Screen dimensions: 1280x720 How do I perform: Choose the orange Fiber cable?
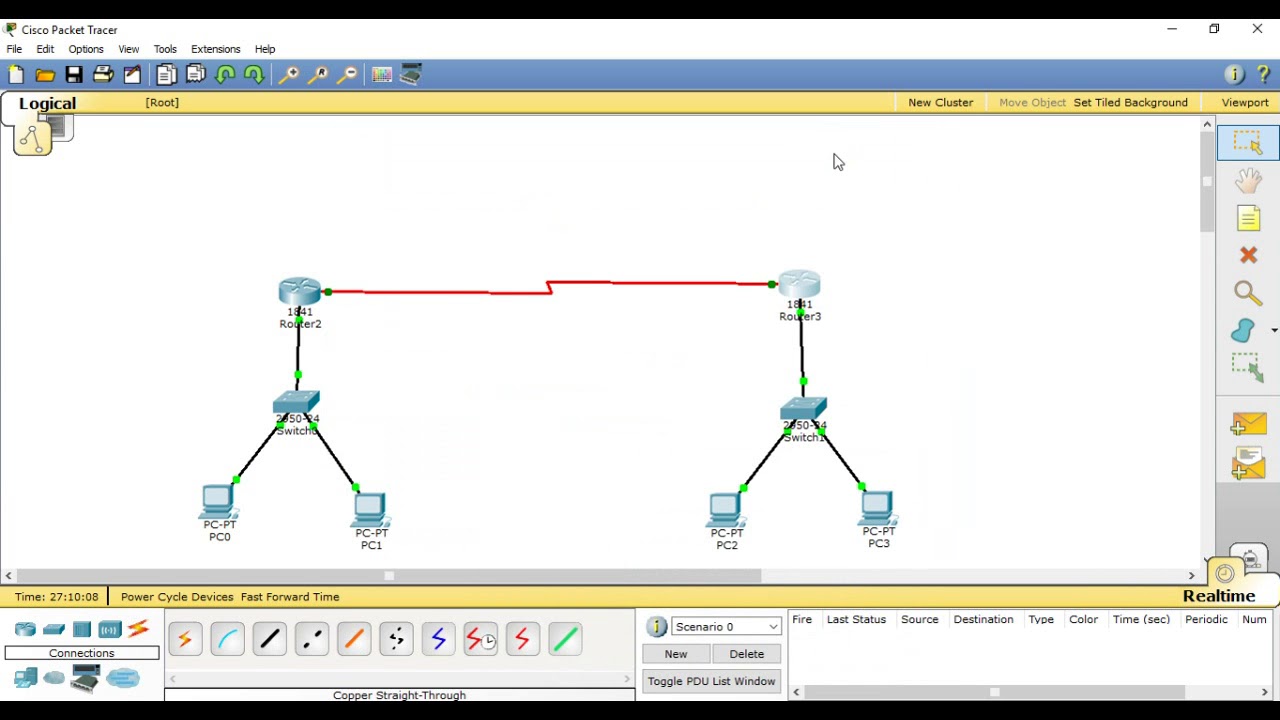click(353, 639)
